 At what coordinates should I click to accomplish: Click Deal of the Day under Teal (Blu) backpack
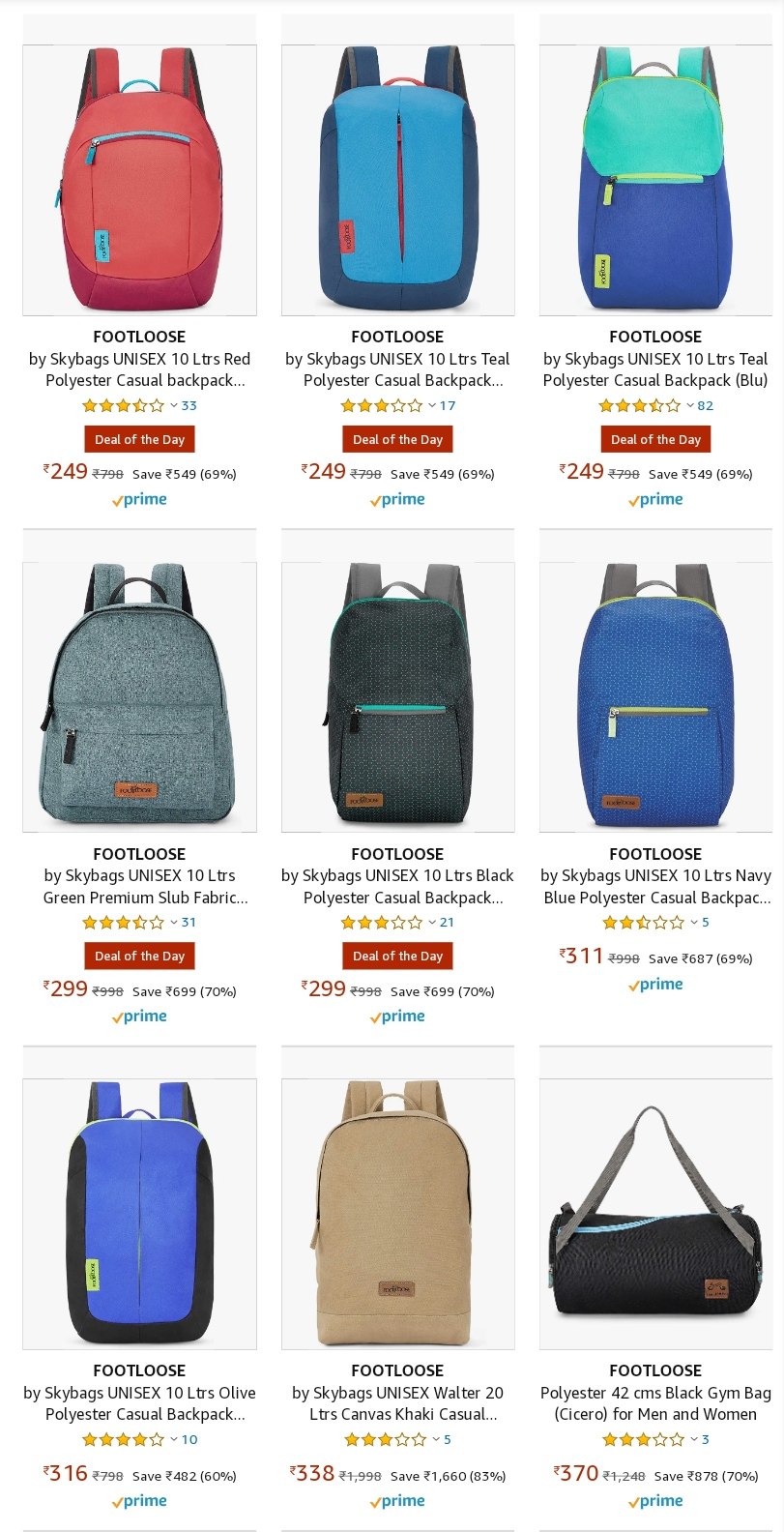655,440
